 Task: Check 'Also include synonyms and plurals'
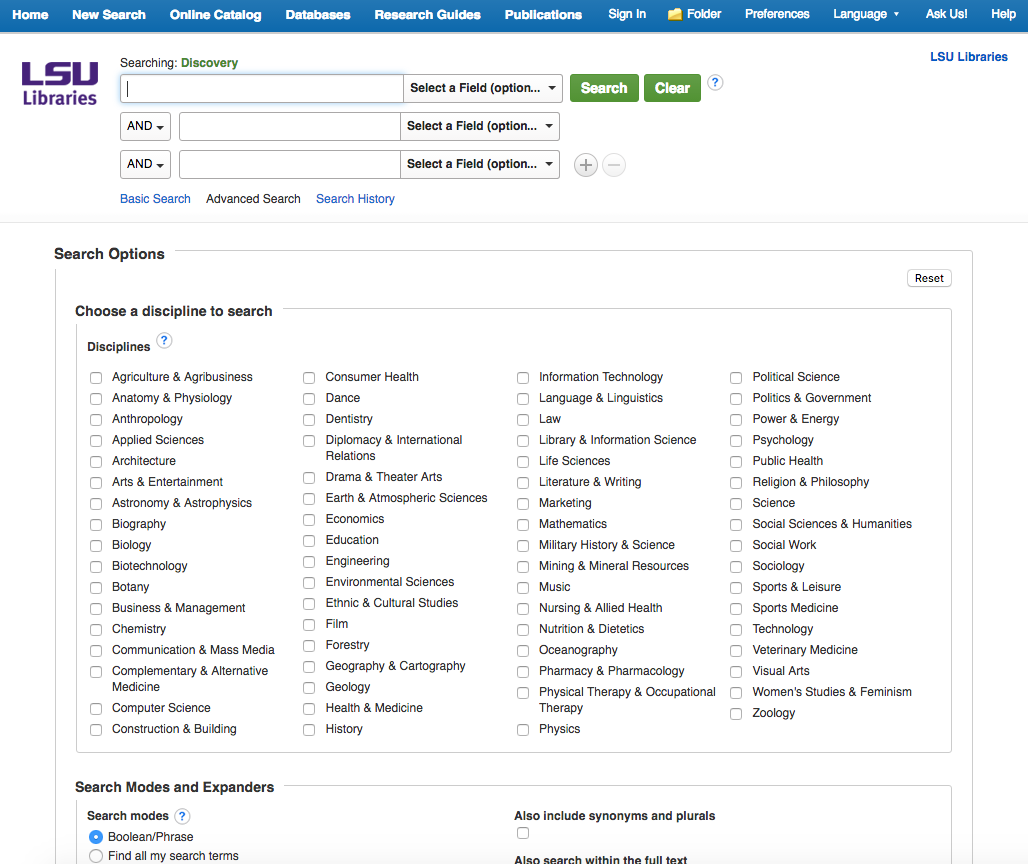point(523,833)
